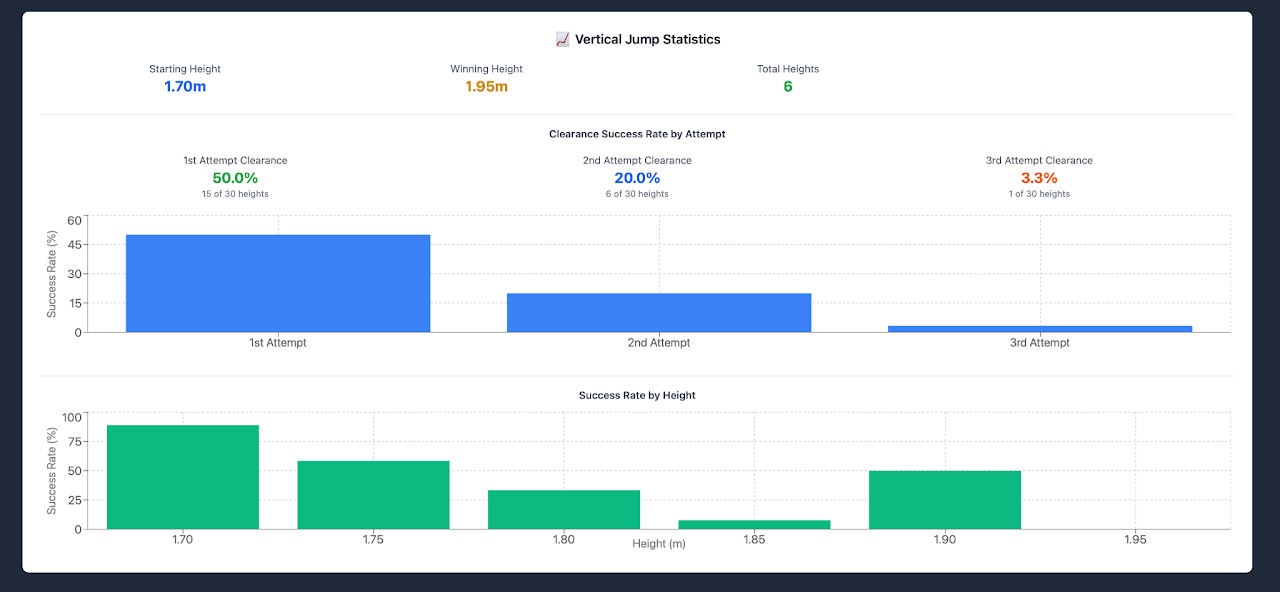Click the 3.3% third attempt clearance figure
Screen dimensions: 1280x592
click(1039, 178)
